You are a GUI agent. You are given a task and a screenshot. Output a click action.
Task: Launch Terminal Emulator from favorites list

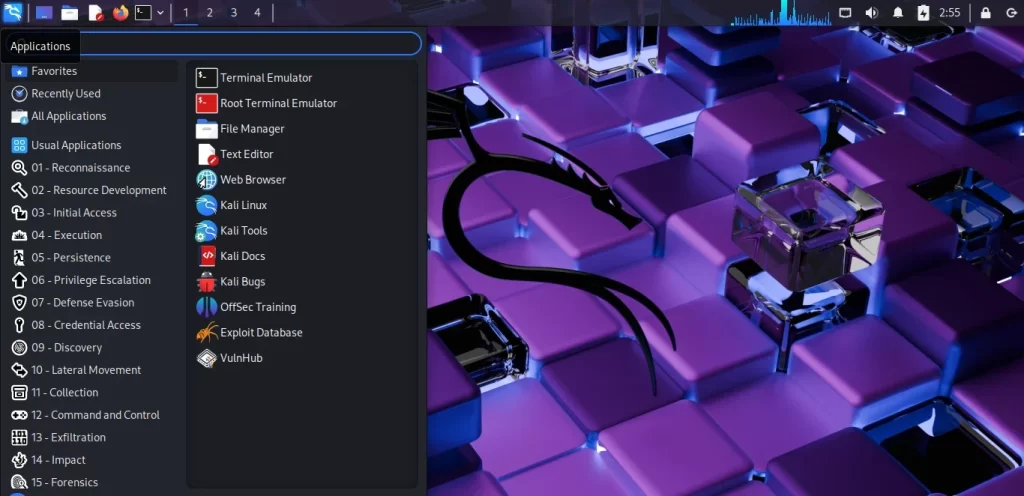coord(302,78)
